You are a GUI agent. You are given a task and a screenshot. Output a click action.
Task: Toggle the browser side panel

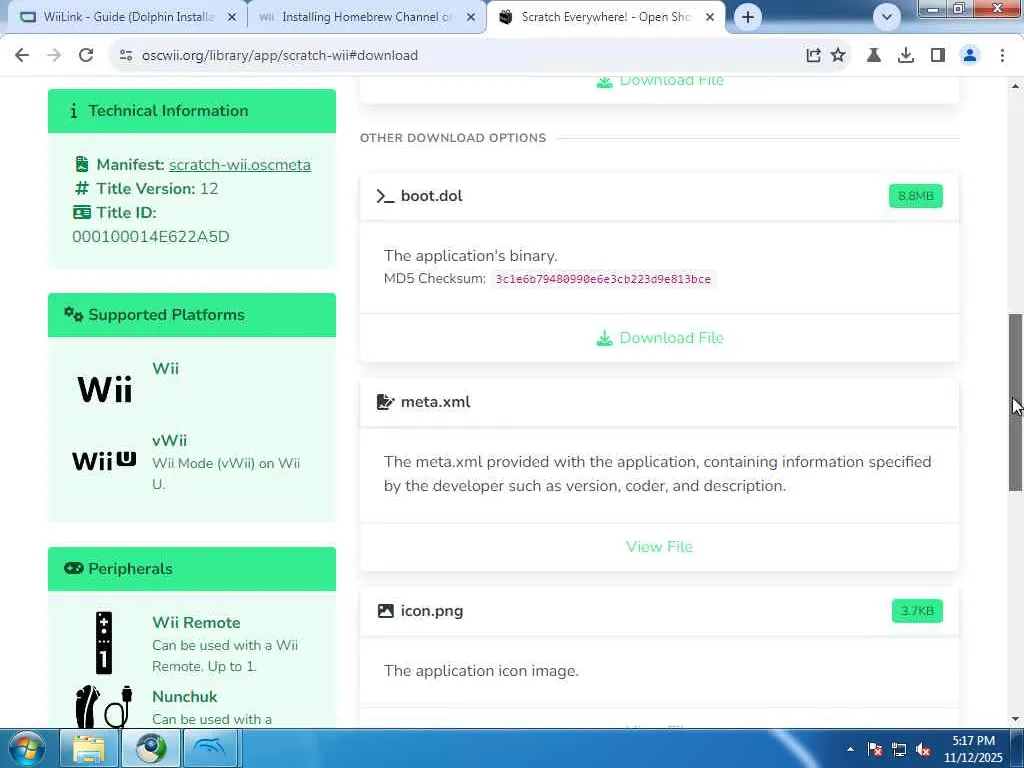point(938,56)
